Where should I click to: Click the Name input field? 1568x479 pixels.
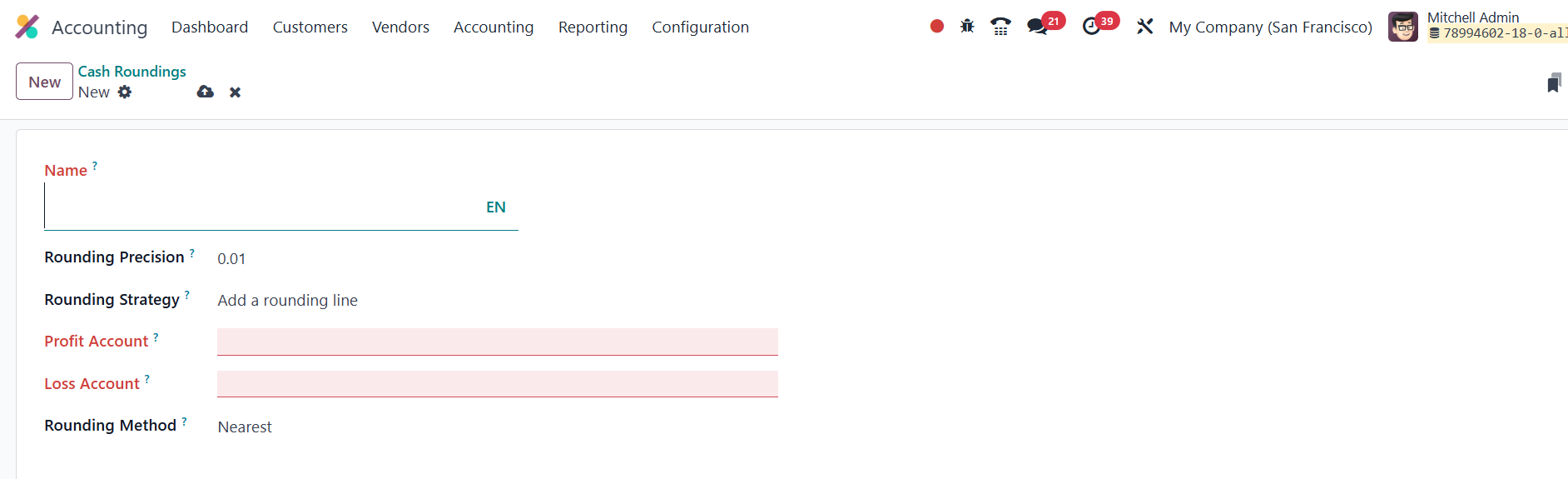262,207
